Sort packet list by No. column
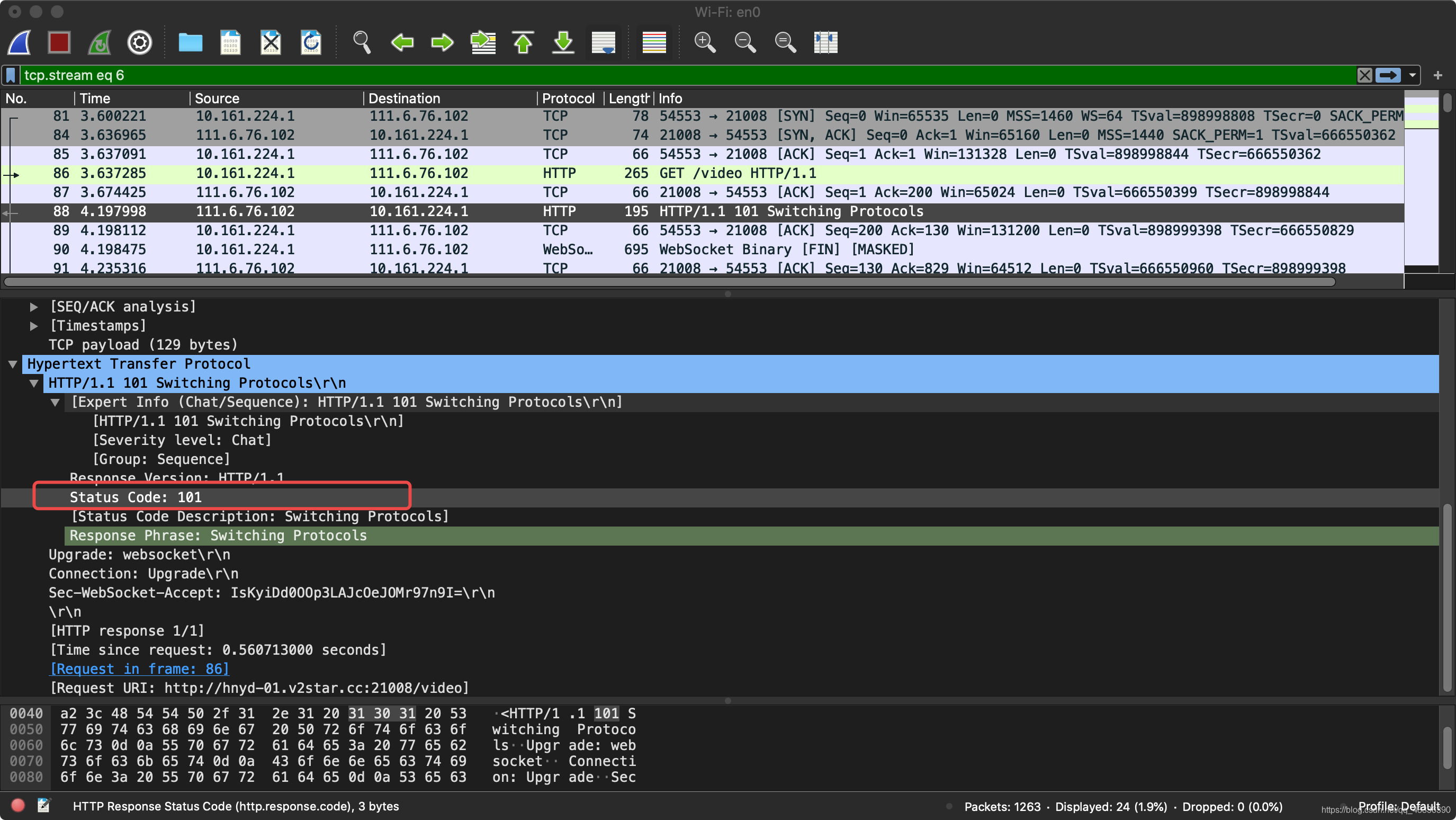This screenshot has height=820, width=1456. [x=37, y=99]
